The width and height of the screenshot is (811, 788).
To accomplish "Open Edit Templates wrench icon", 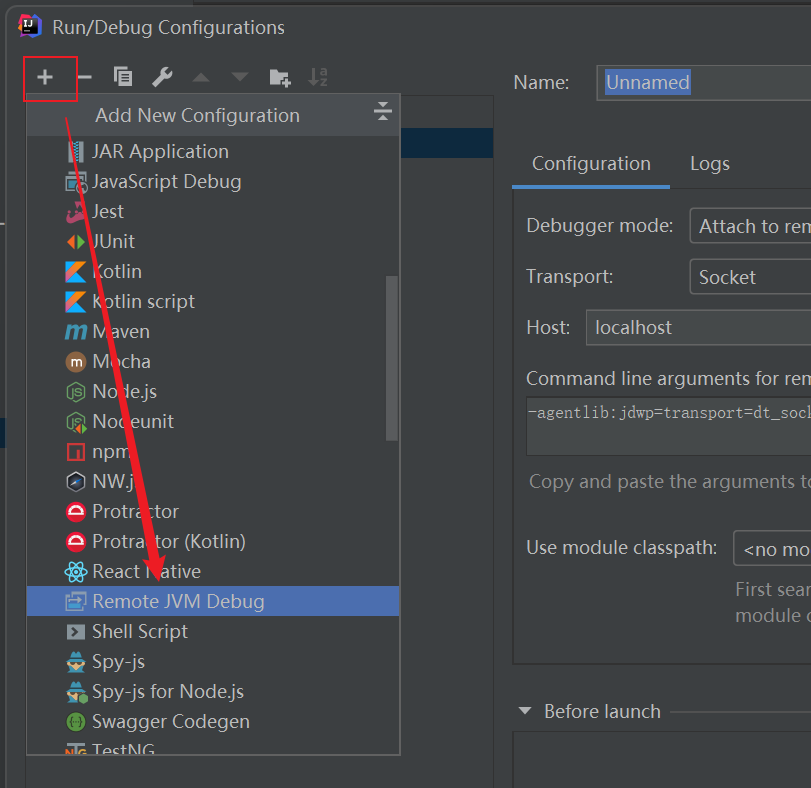I will (x=162, y=77).
